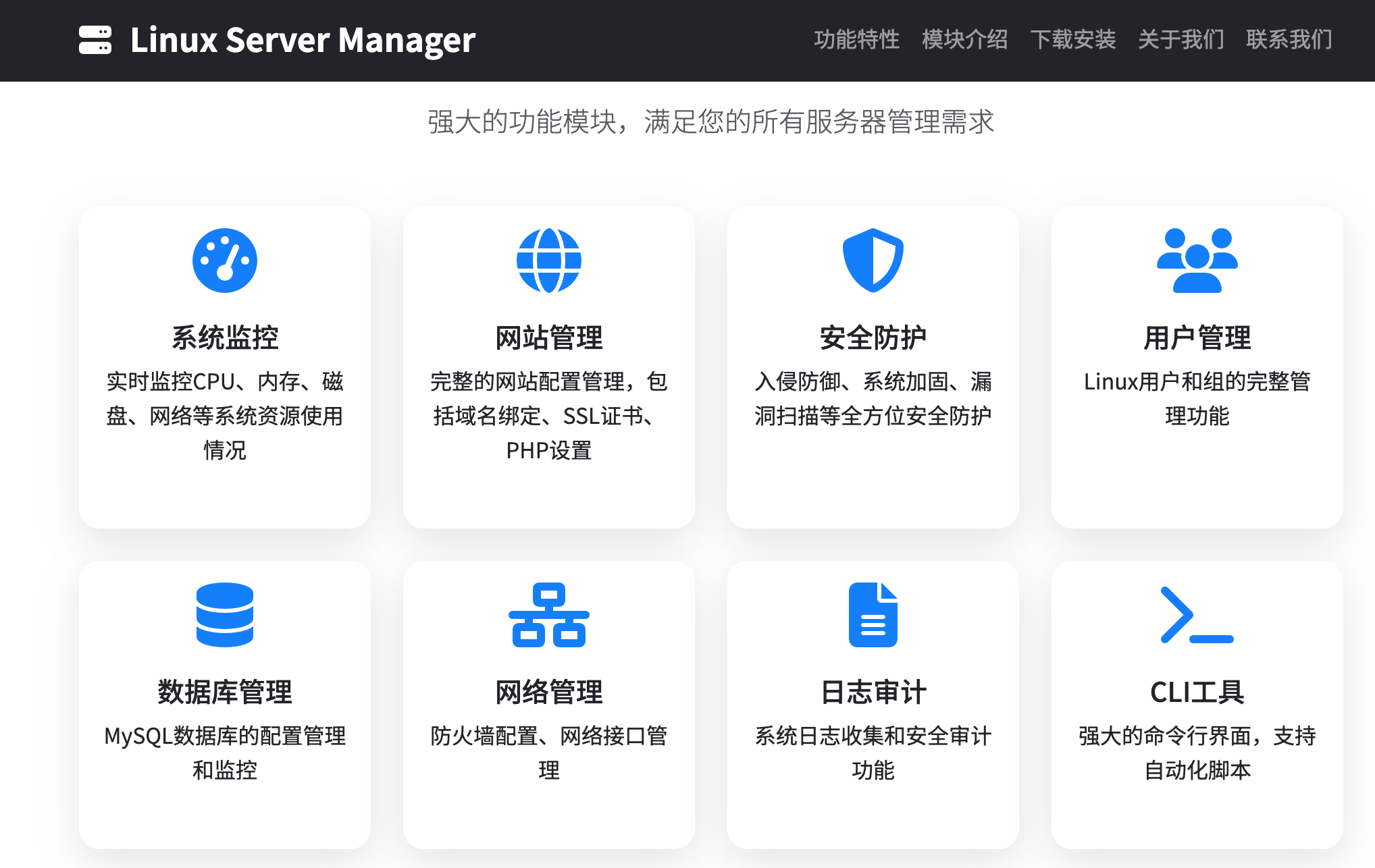Click the CLI工具 card heading

click(x=1197, y=692)
